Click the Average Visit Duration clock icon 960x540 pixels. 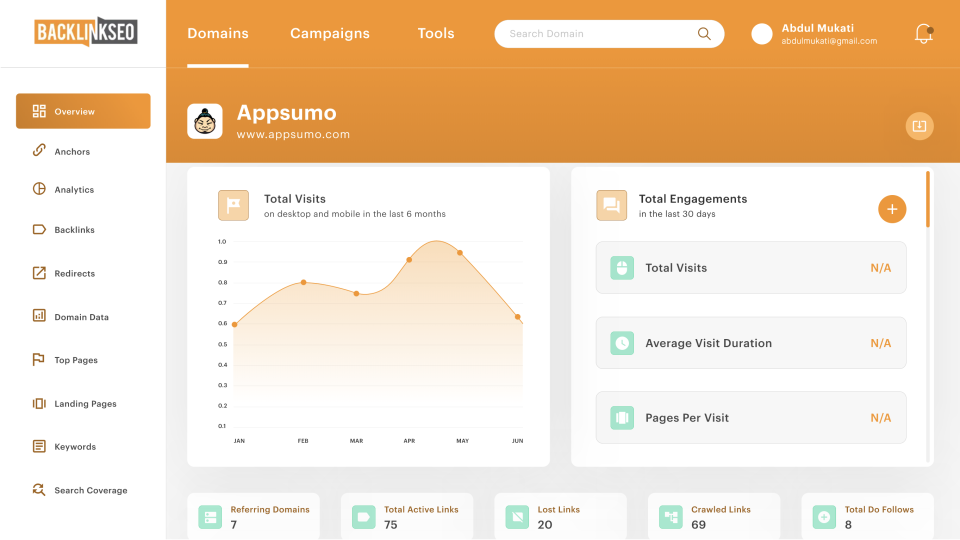[622, 343]
